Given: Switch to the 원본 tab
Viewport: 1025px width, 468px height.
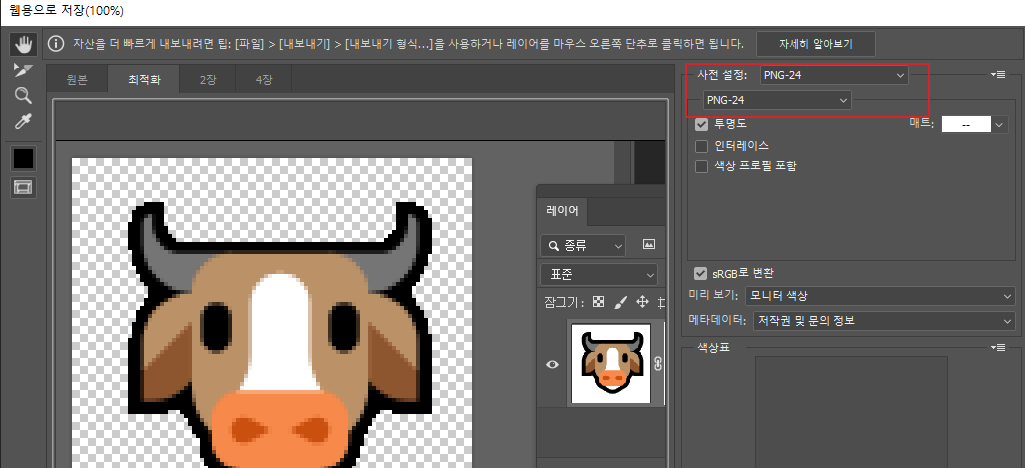Looking at the screenshot, I should (x=77, y=80).
